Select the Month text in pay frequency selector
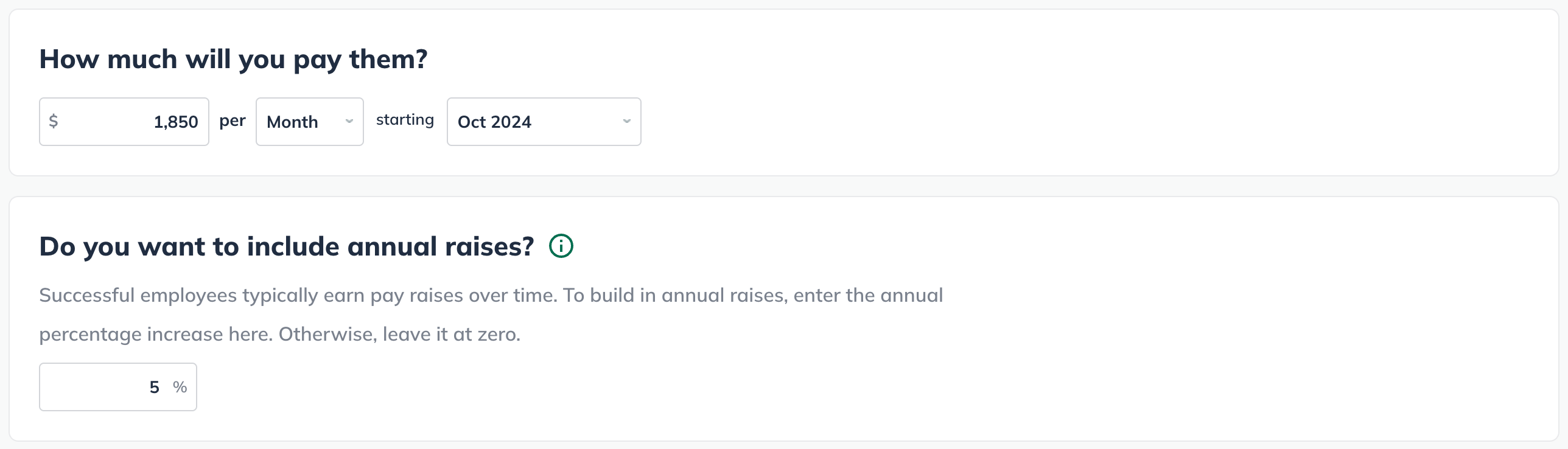Viewport: 1568px width, 449px height. pos(292,122)
